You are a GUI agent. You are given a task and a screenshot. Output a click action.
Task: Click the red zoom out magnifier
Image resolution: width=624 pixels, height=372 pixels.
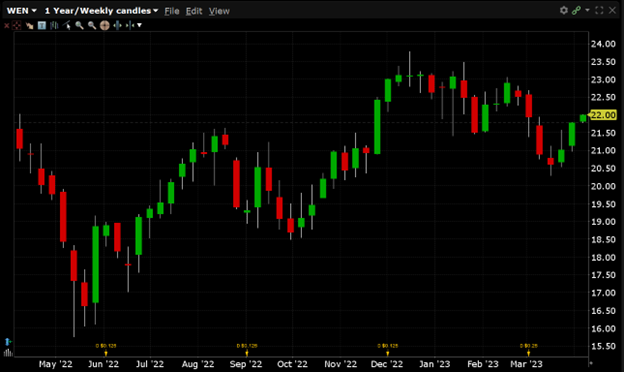coord(92,25)
